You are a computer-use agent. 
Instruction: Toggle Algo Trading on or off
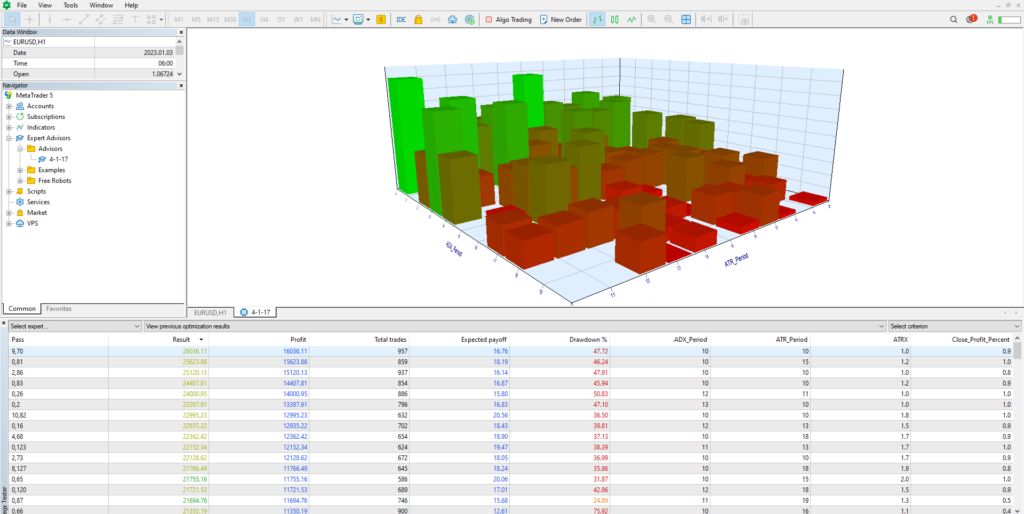[x=508, y=19]
